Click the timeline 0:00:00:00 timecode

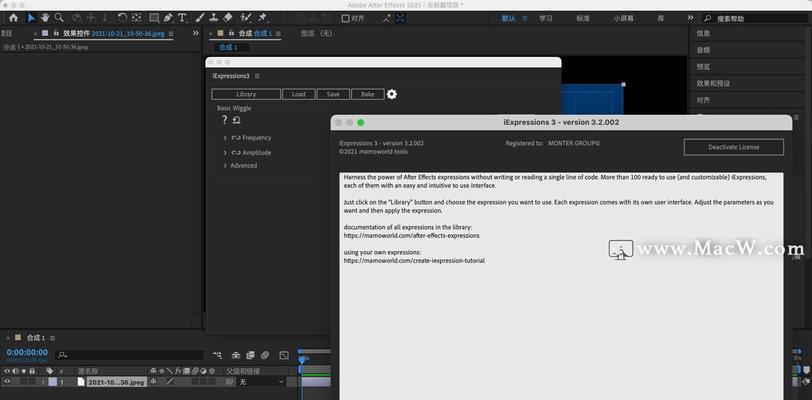tap(27, 352)
